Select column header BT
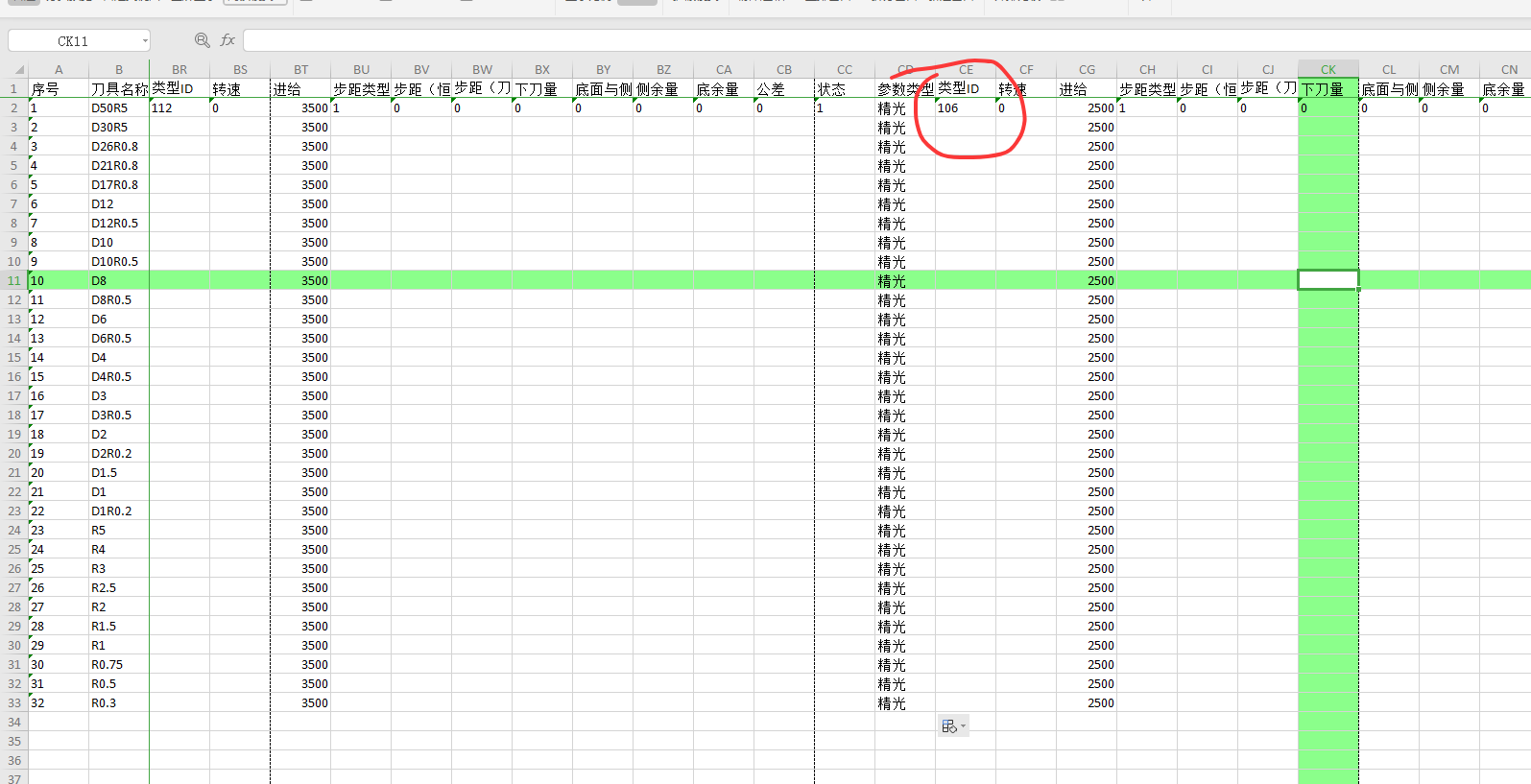1531x784 pixels. coord(300,69)
